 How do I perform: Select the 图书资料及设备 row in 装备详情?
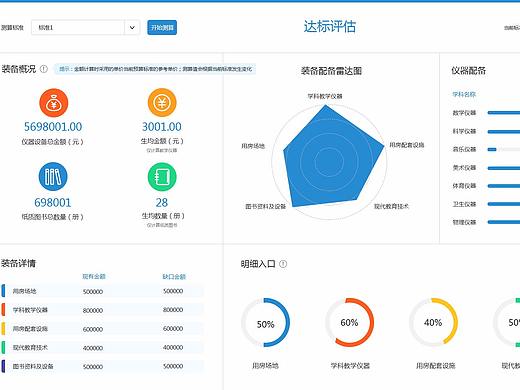[x=102, y=366]
